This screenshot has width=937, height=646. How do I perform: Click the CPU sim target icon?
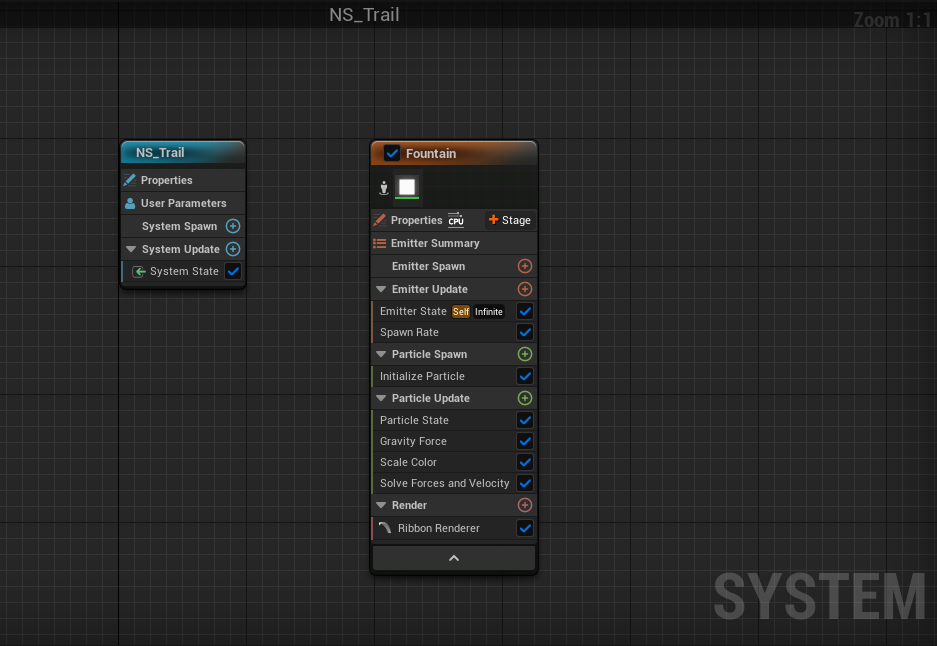(x=456, y=220)
